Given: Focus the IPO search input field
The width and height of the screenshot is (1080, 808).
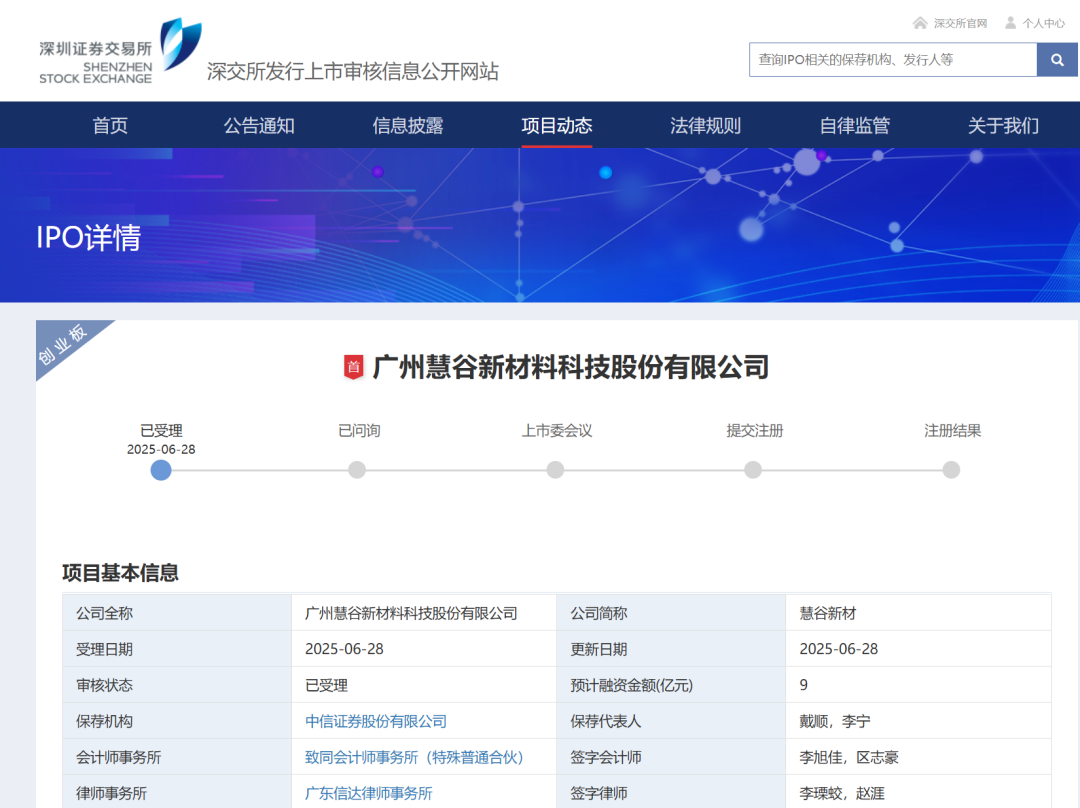Looking at the screenshot, I should point(893,60).
